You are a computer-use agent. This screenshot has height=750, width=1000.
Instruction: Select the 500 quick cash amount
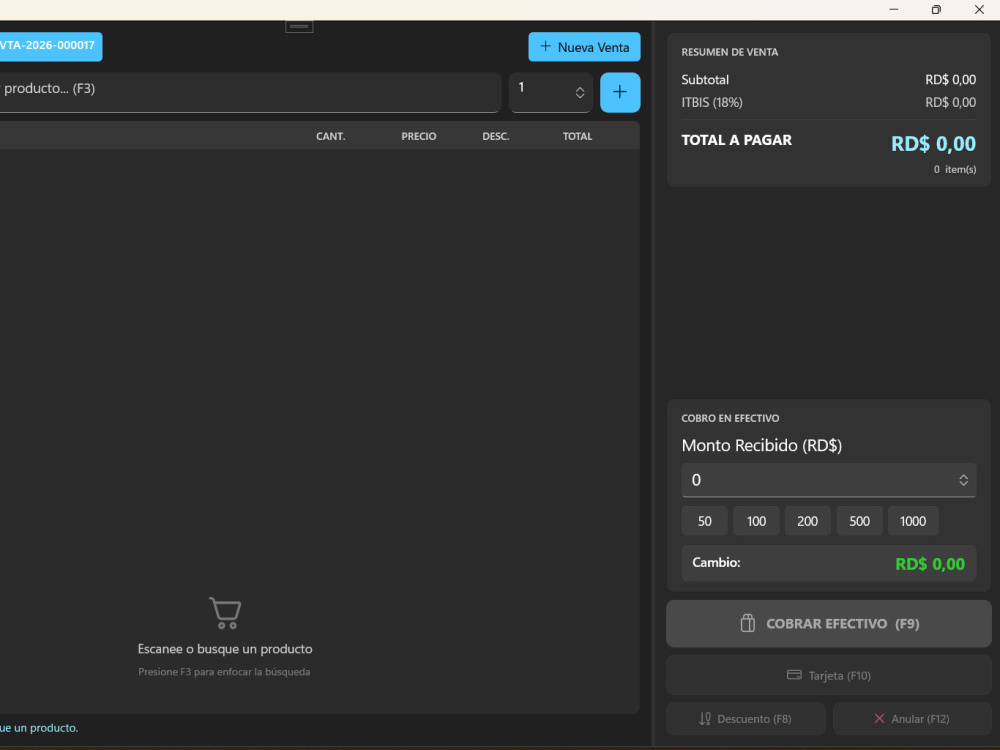tap(860, 521)
